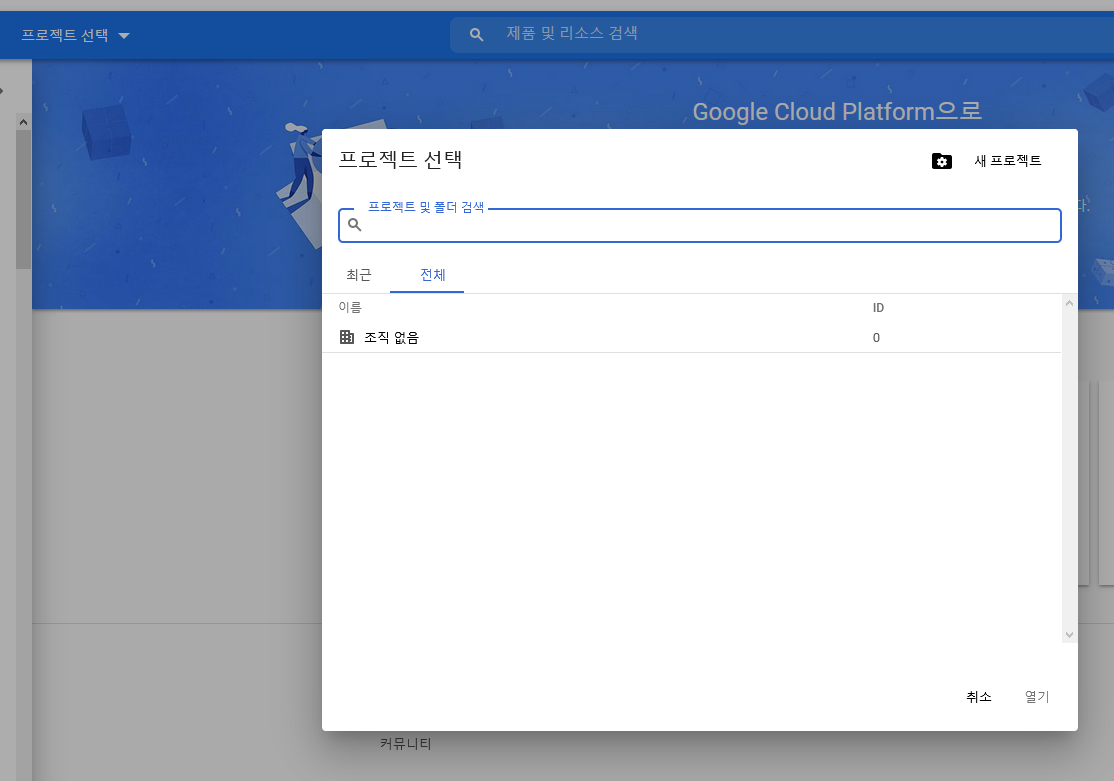Screen dimensions: 1114x781
Task: Click the magnifier icon in project search field
Action: click(x=355, y=225)
